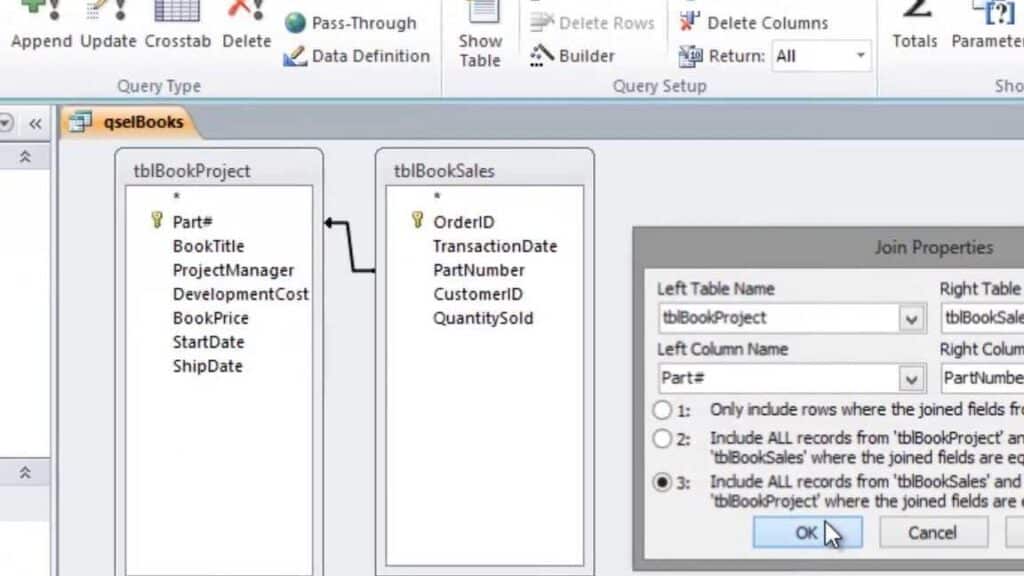Viewport: 1024px width, 576px height.
Task: Select join option 3 radio button
Action: pos(662,483)
